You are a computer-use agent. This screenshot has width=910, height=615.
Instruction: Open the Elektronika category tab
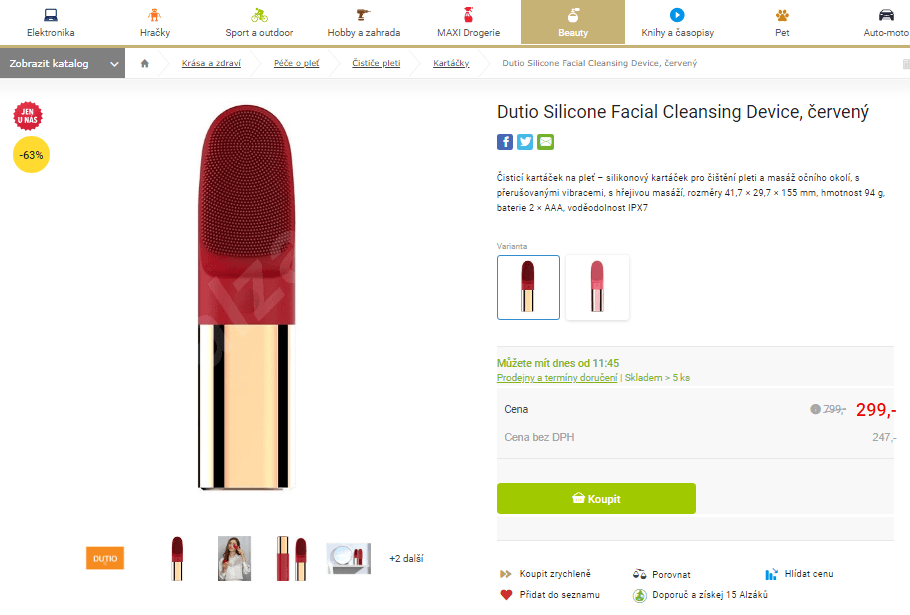pyautogui.click(x=50, y=22)
